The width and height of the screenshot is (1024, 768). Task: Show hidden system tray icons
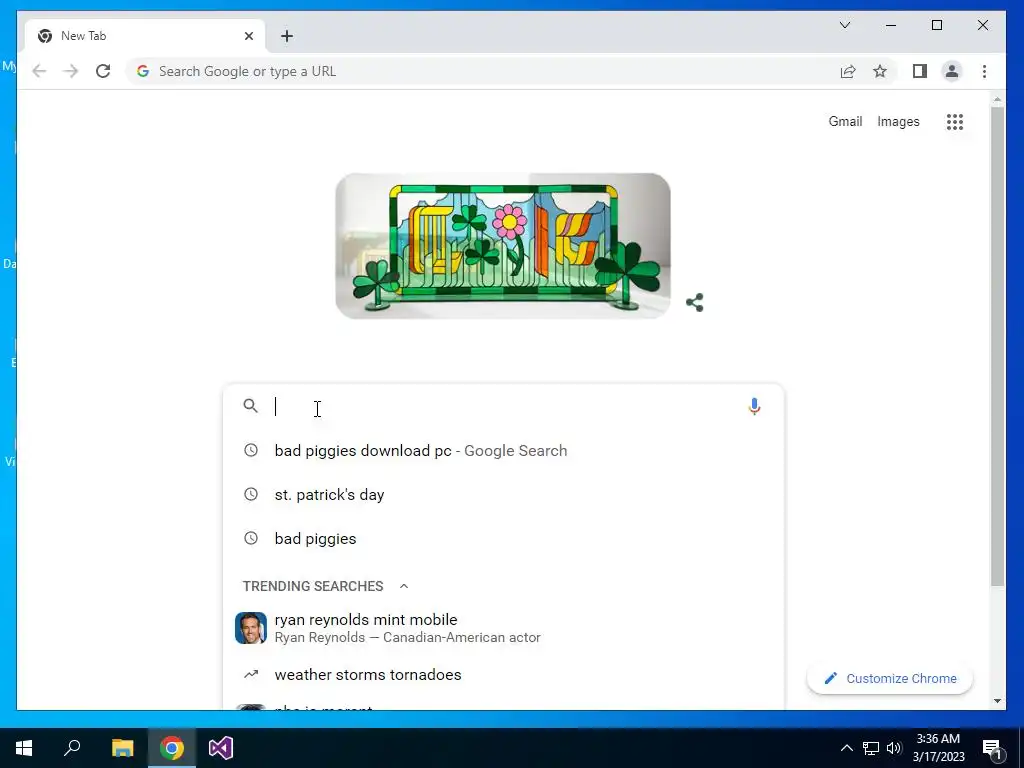pos(846,748)
